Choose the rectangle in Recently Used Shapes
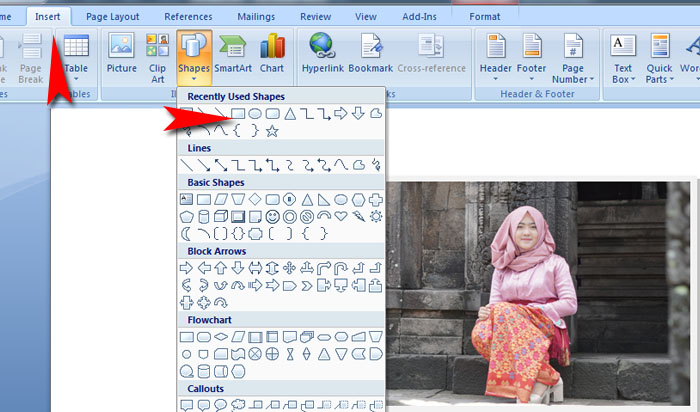 pyautogui.click(x=238, y=113)
